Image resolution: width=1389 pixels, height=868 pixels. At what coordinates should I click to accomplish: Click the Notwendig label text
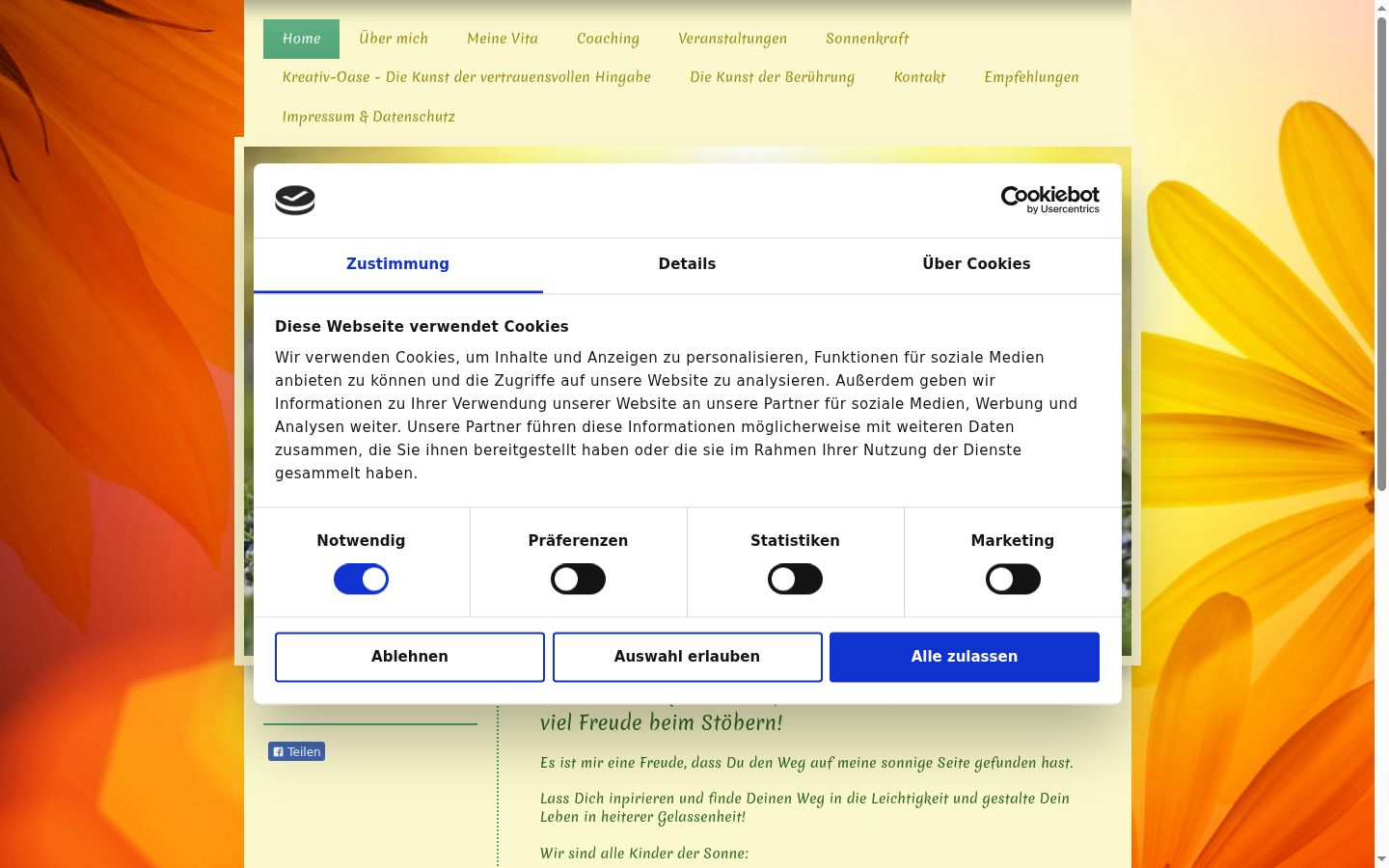click(361, 541)
